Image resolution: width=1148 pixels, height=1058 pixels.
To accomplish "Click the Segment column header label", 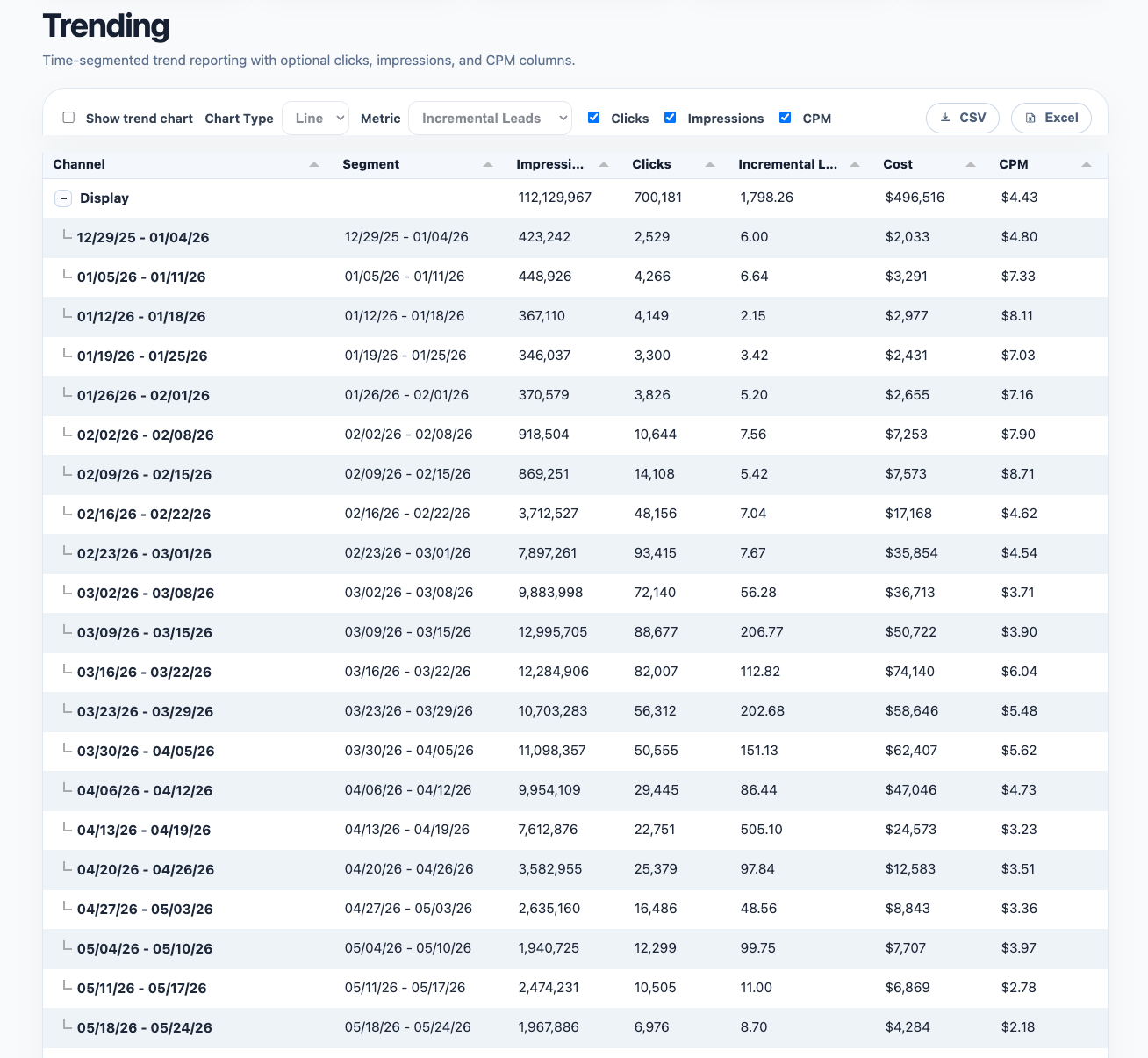I will tap(371, 164).
